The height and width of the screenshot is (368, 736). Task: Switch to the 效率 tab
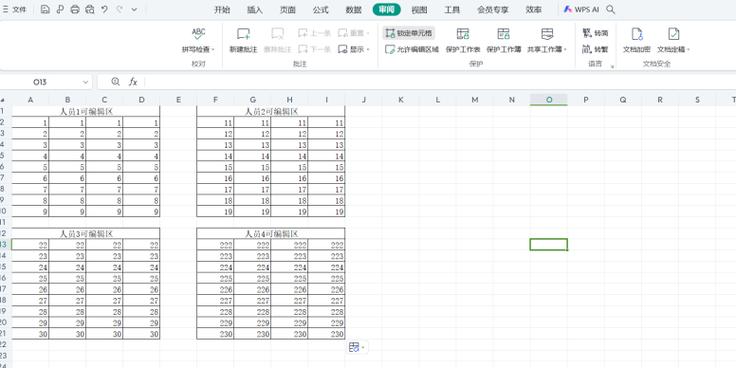533,10
